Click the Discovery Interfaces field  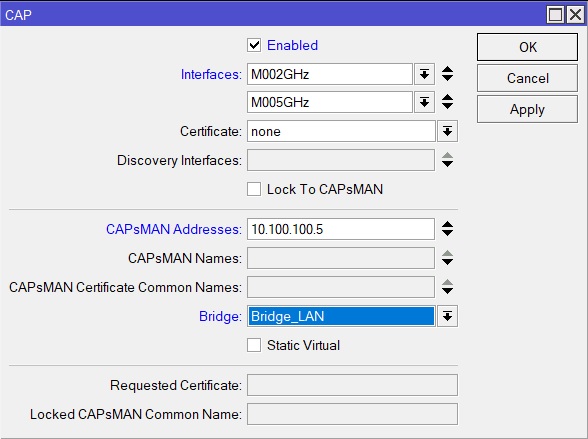click(x=341, y=160)
